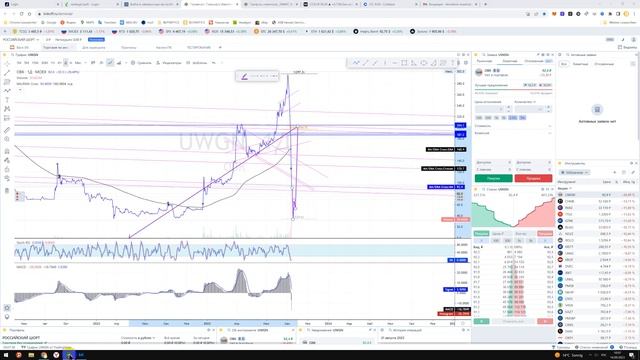This screenshot has width=640, height=360.
Task: Click the pencil edit icon in instruments panel
Action: [x=633, y=173]
